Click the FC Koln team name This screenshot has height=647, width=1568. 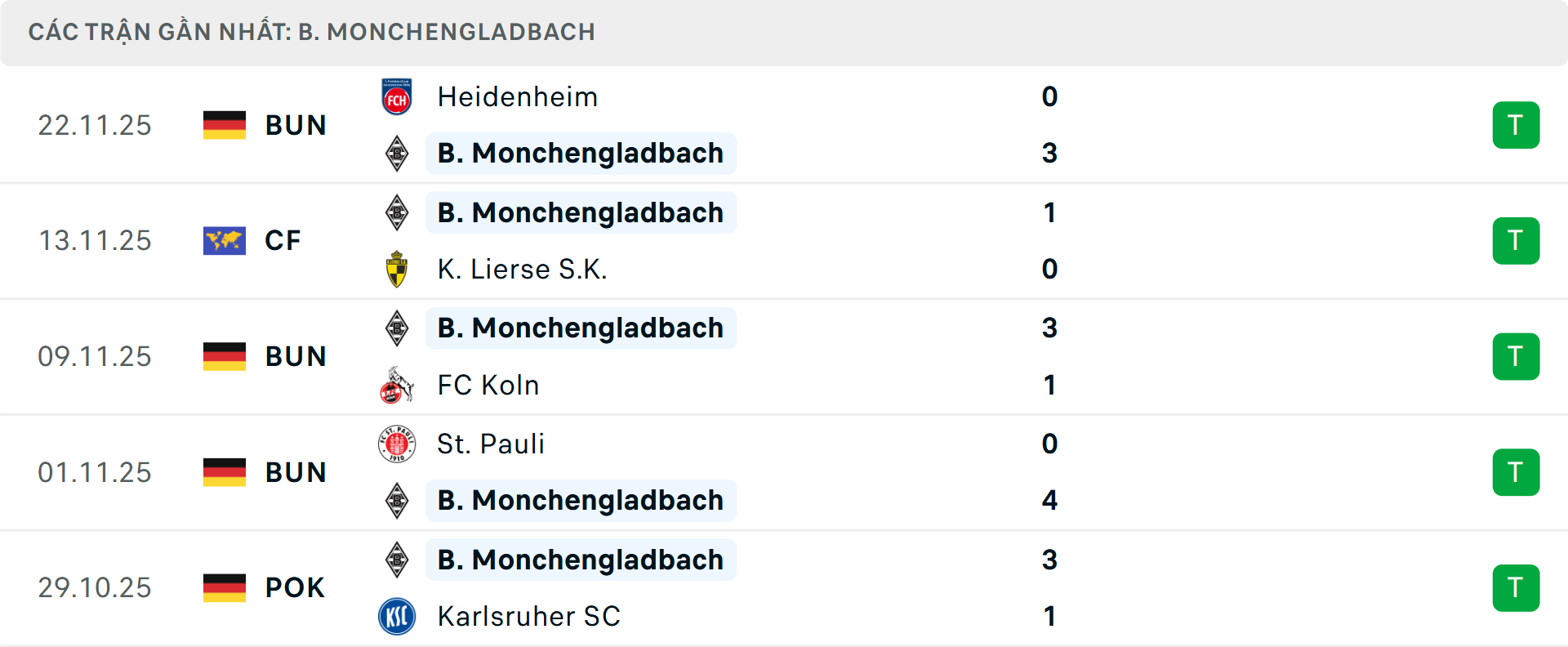(x=488, y=385)
